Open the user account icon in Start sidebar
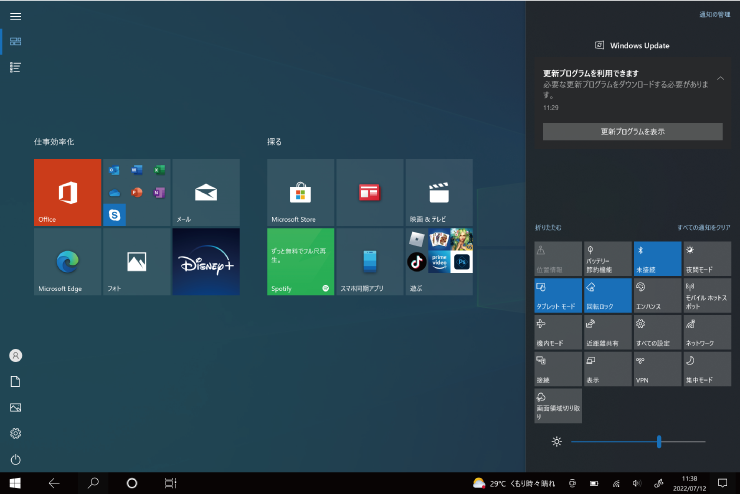The image size is (740, 495). coord(16,356)
